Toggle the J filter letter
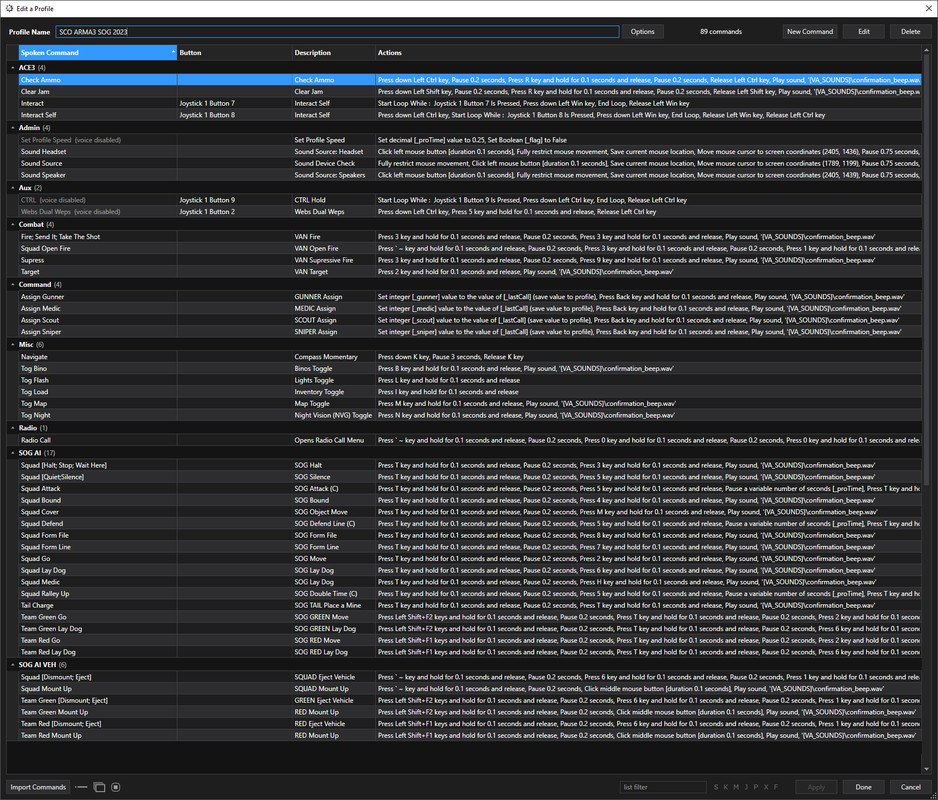The width and height of the screenshot is (938, 800). tap(746, 787)
